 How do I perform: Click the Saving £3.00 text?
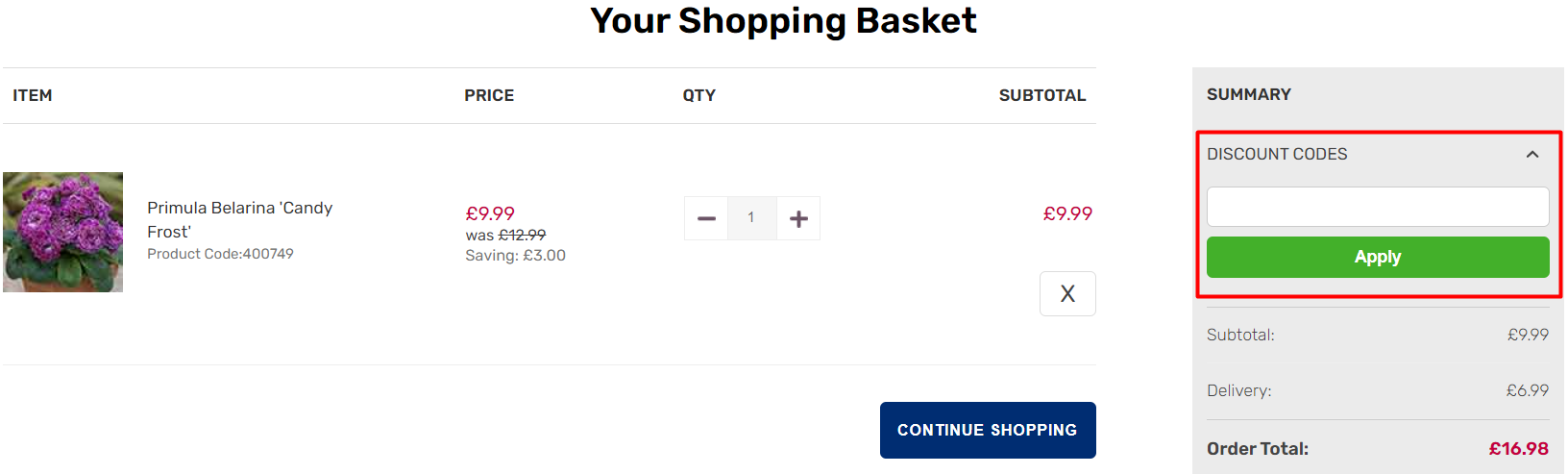515,256
